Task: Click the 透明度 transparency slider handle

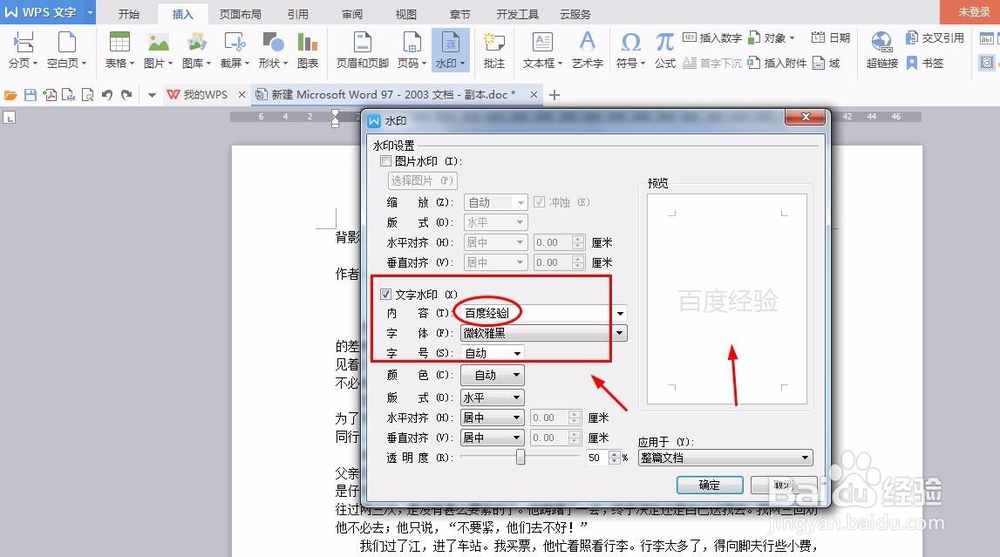Action: [x=520, y=457]
